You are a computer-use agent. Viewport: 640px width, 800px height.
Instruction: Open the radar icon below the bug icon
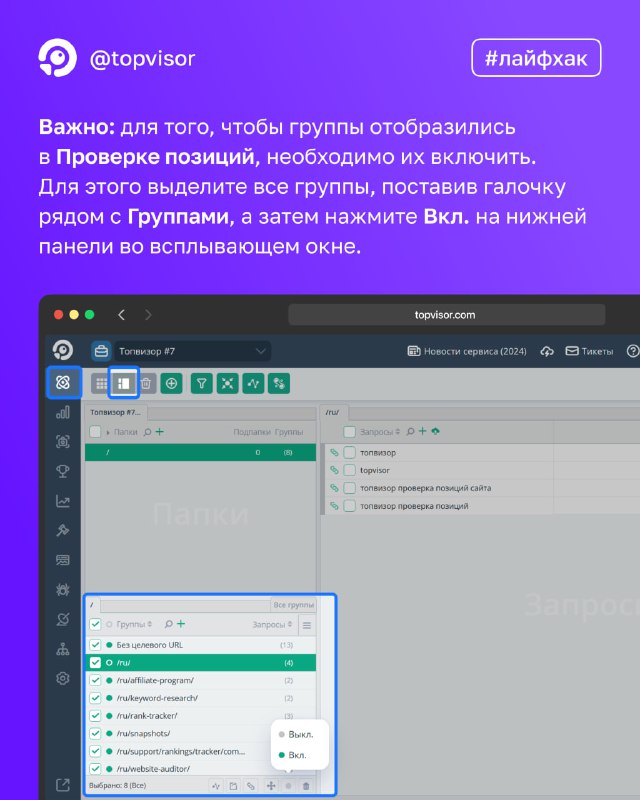point(63,619)
